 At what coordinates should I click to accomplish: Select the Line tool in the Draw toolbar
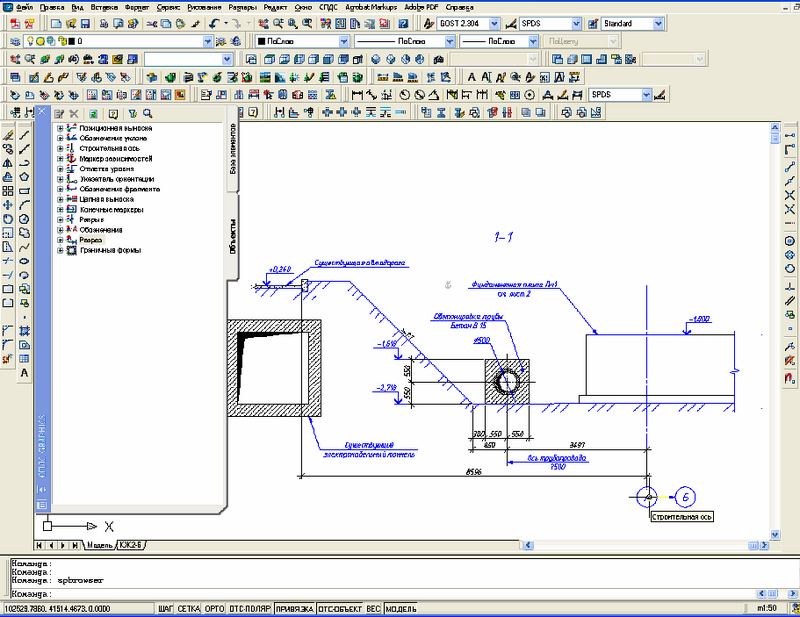pyautogui.click(x=24, y=135)
